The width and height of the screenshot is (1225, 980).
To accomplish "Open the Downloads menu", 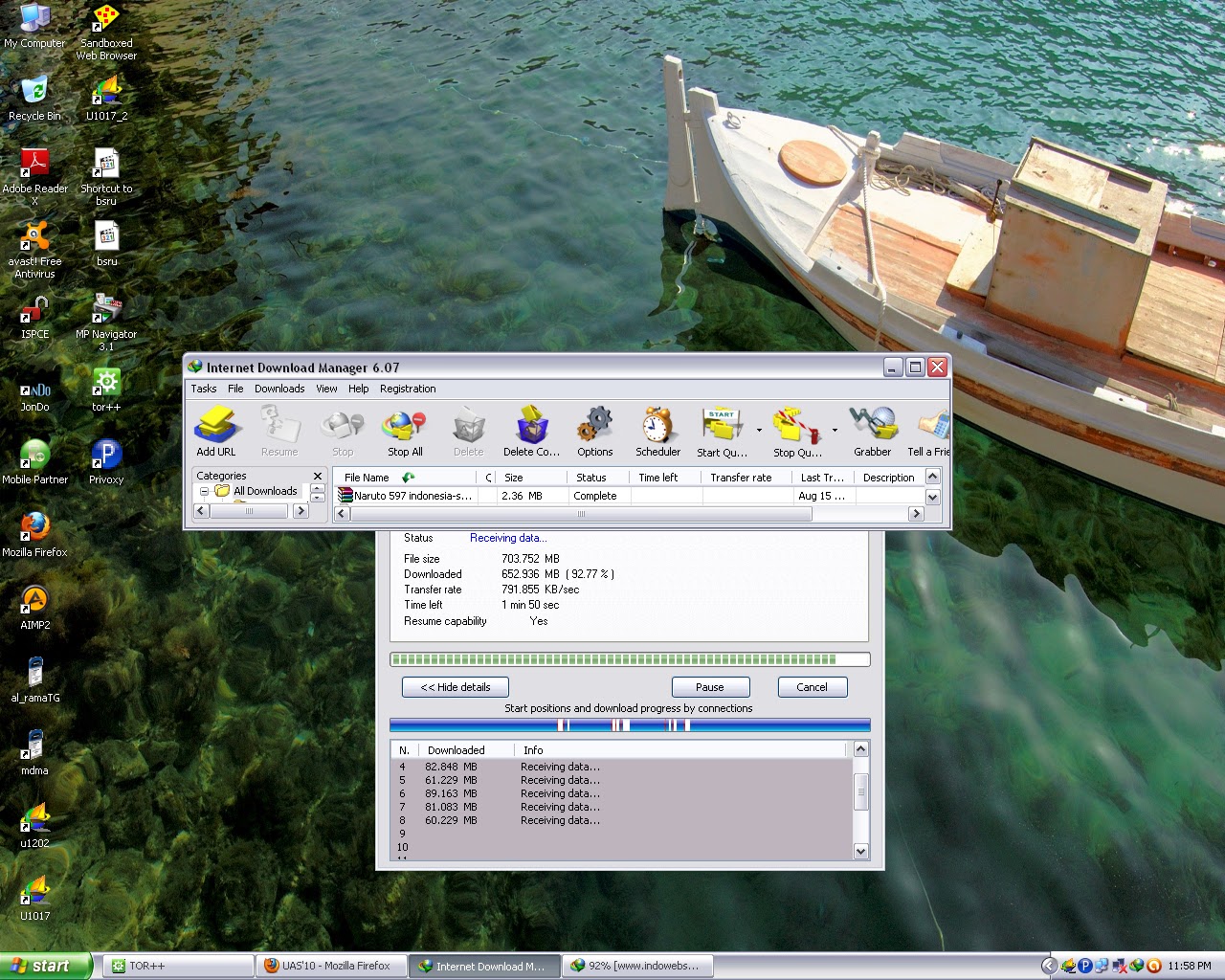I will [x=279, y=389].
